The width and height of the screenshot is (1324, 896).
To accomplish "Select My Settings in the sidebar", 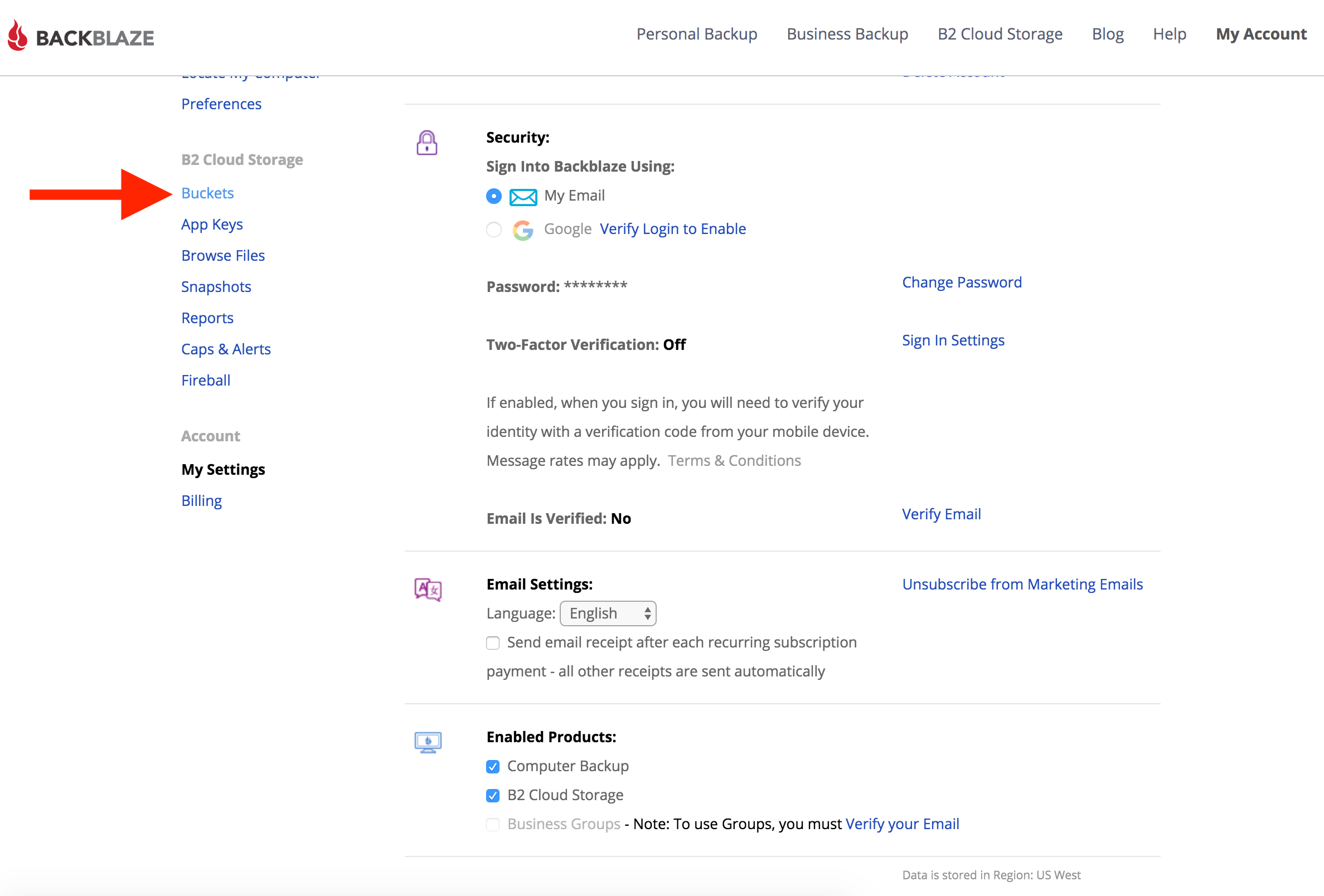I will click(x=223, y=469).
